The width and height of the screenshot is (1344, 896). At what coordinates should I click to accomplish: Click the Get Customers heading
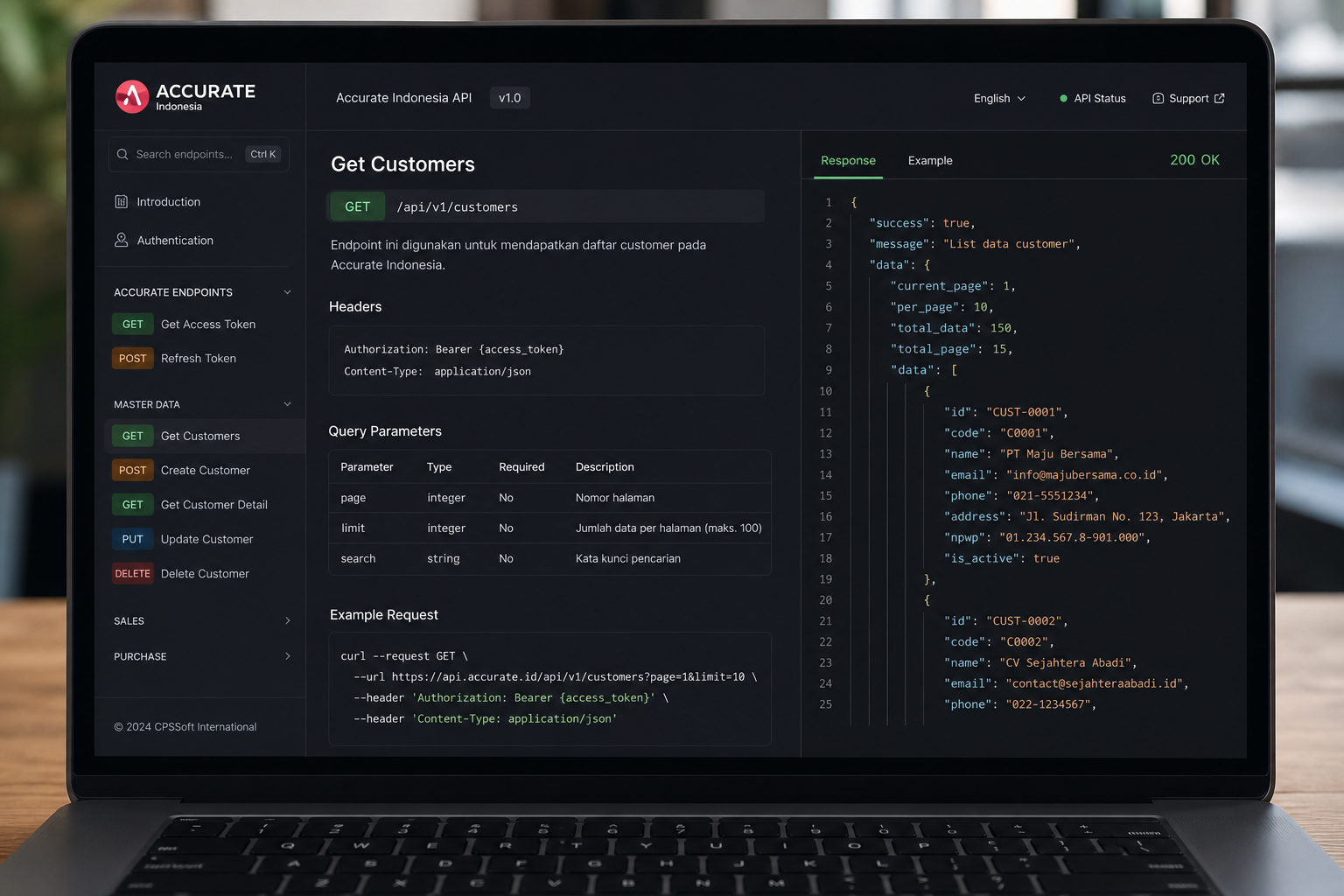point(402,164)
